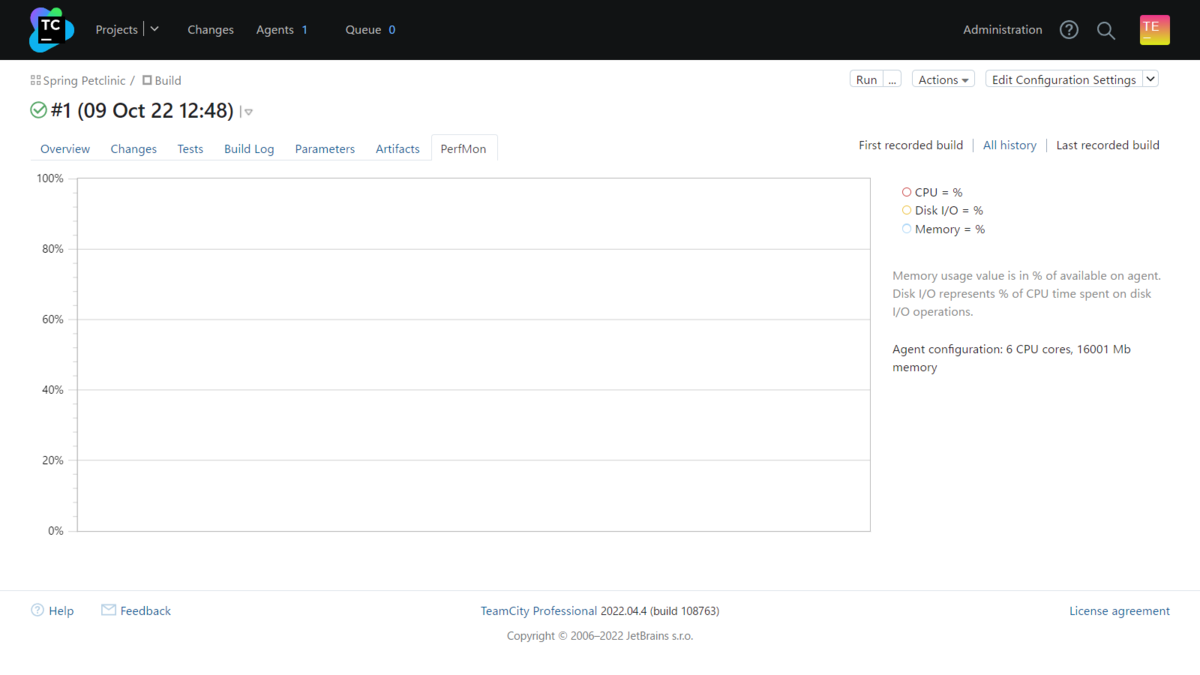The image size is (1200, 675).
Task: Click the Build configuration square icon
Action: point(147,80)
